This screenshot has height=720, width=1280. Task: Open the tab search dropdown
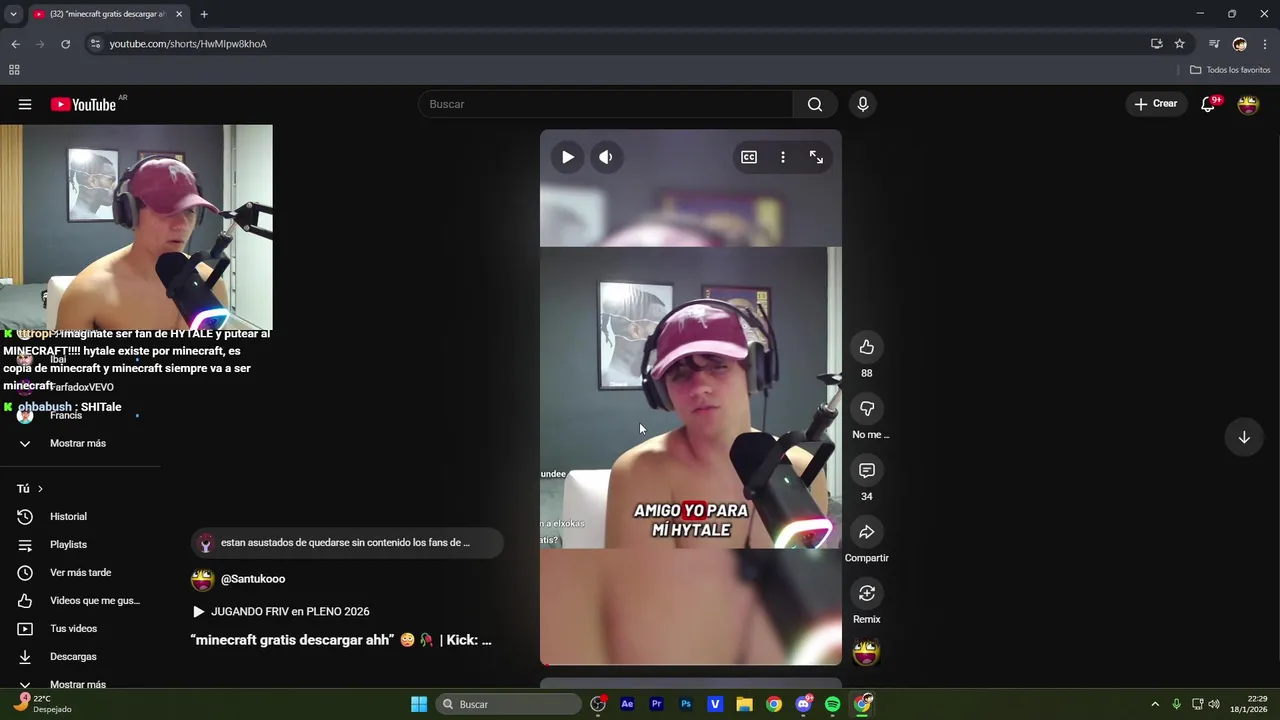[13, 14]
